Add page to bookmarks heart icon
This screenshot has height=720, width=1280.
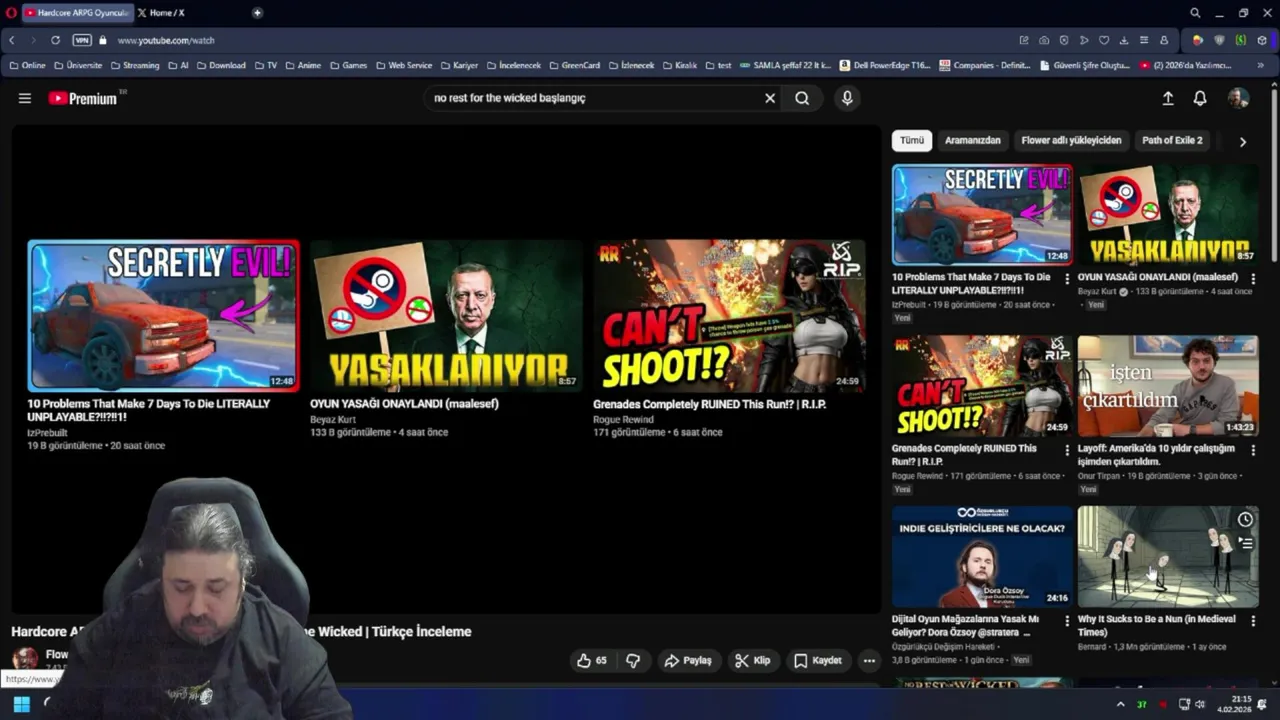[x=1104, y=40]
